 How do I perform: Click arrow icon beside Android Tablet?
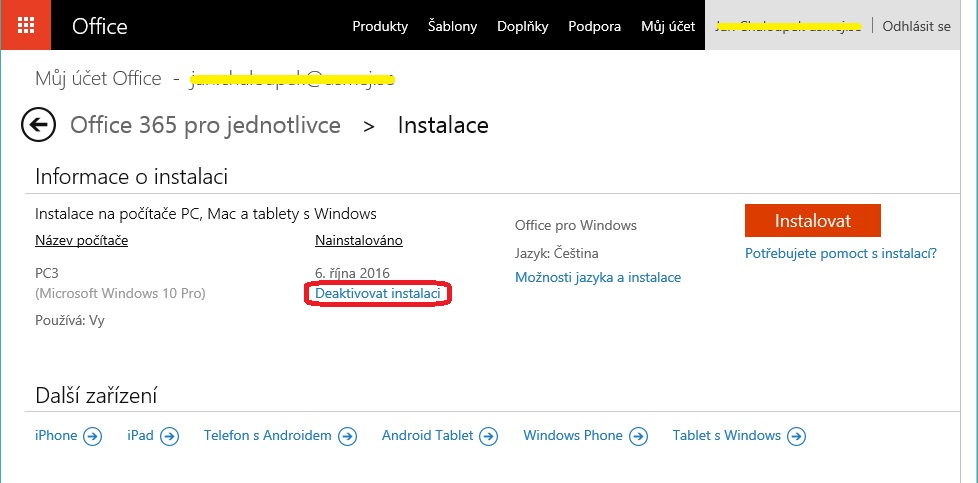tap(488, 436)
